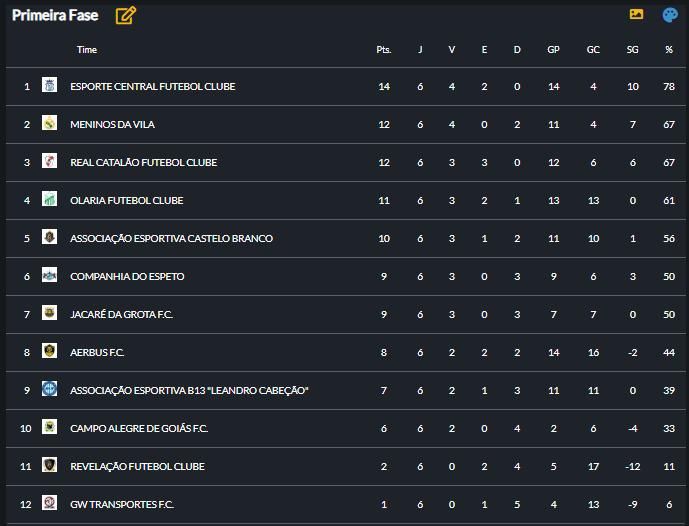Click the Time column header

pos(87,49)
